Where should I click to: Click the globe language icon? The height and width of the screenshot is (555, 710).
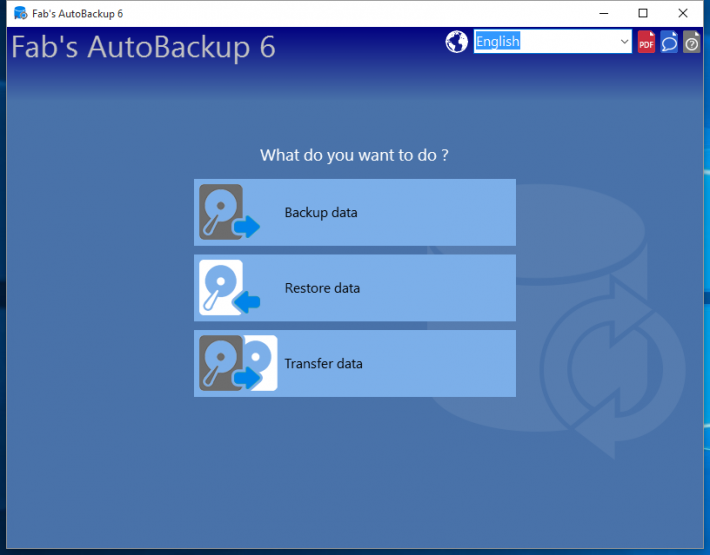tap(456, 42)
